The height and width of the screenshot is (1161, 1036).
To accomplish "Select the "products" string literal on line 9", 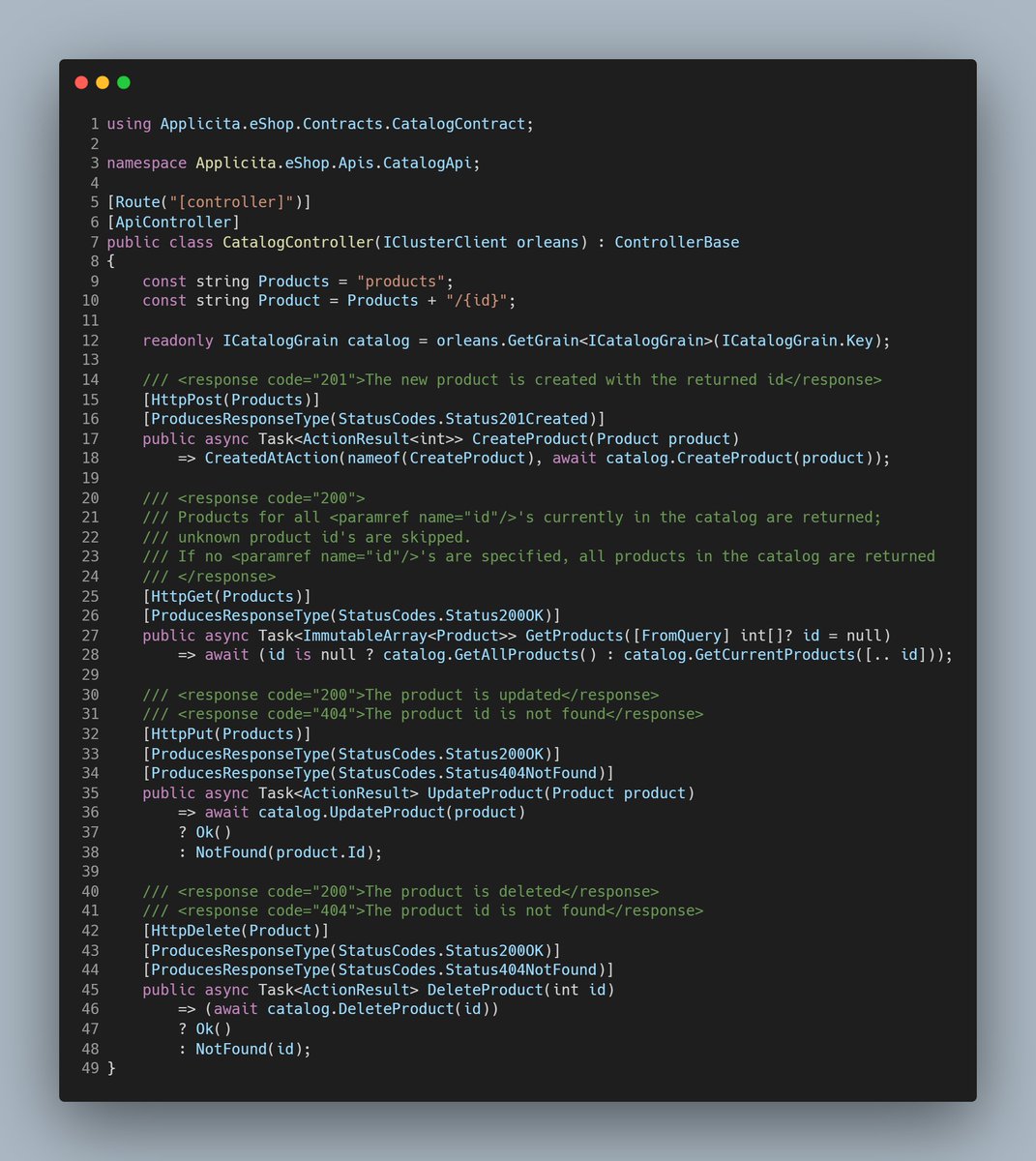I will coord(400,282).
